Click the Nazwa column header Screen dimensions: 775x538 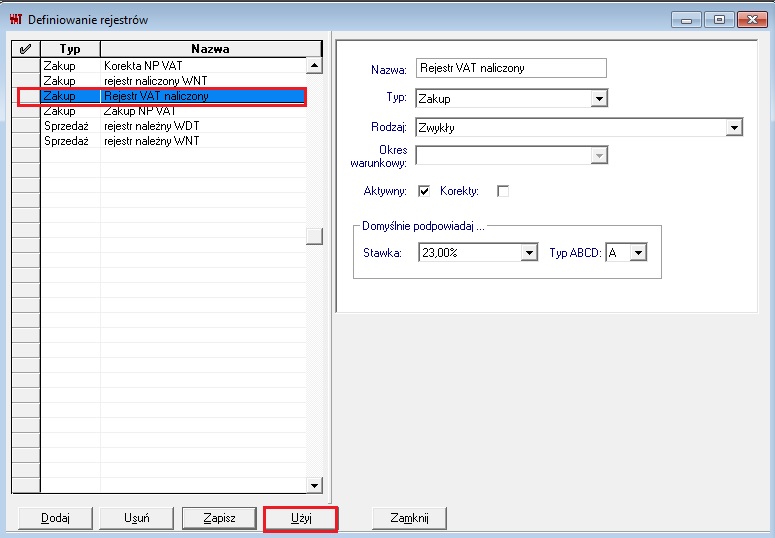[x=211, y=48]
